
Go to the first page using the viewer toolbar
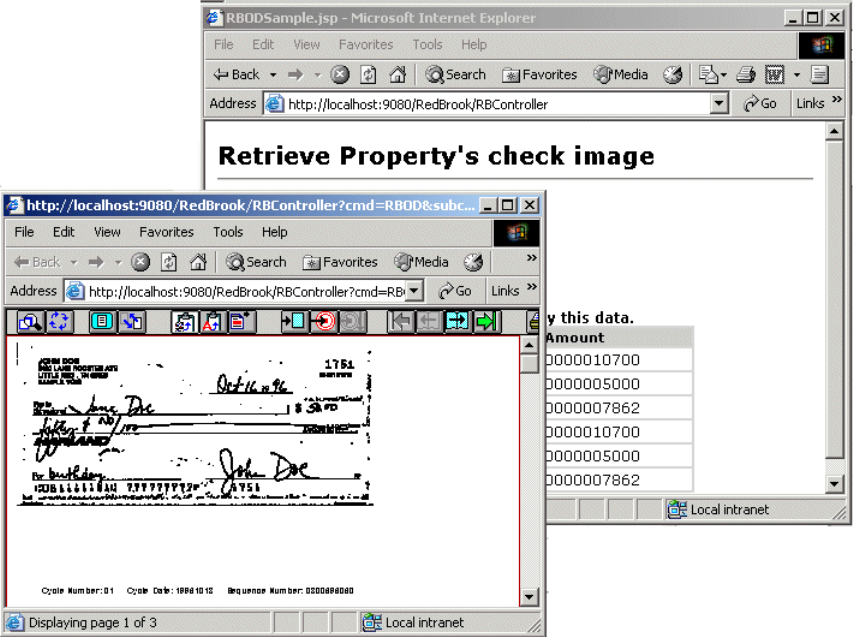coord(402,320)
